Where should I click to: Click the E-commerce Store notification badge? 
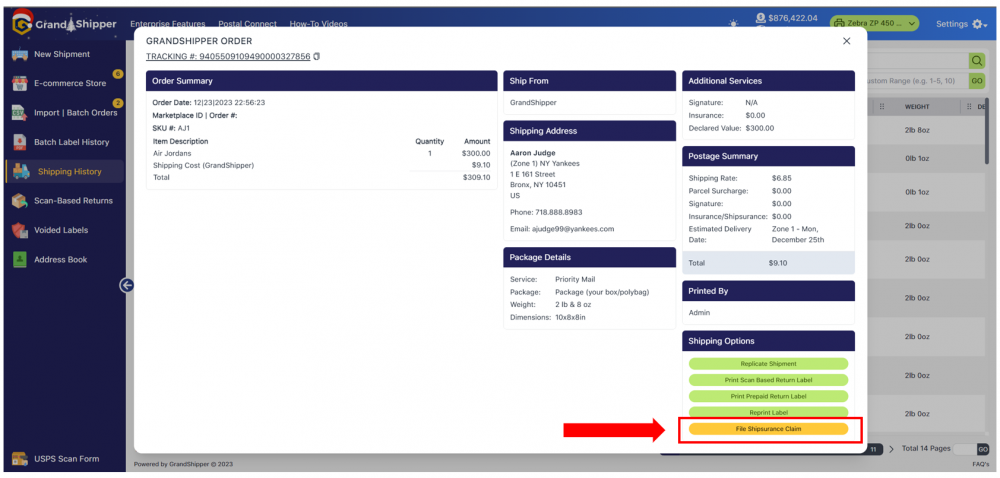(x=117, y=74)
